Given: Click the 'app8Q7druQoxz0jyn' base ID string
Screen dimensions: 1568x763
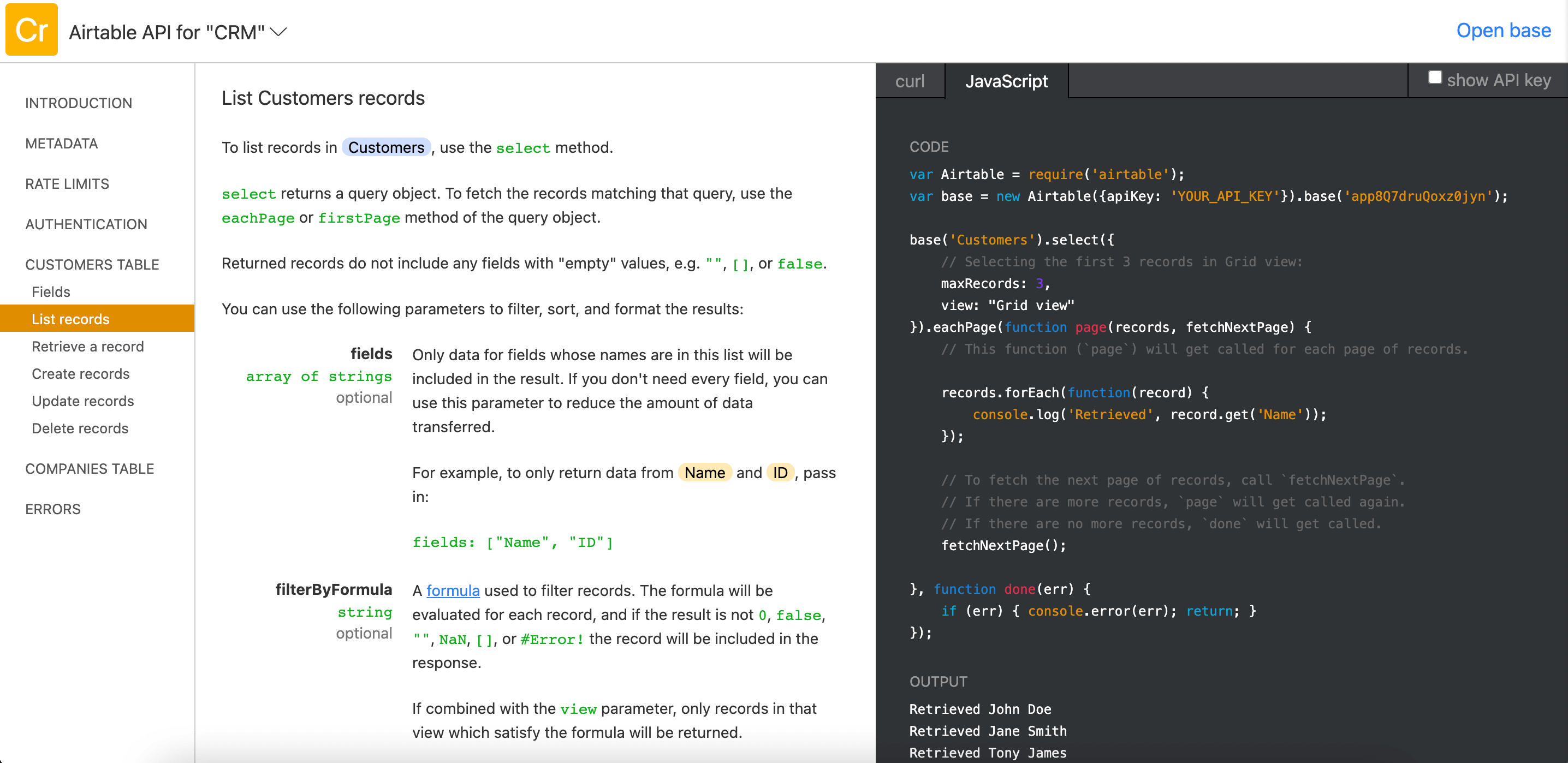Looking at the screenshot, I should tap(1418, 196).
